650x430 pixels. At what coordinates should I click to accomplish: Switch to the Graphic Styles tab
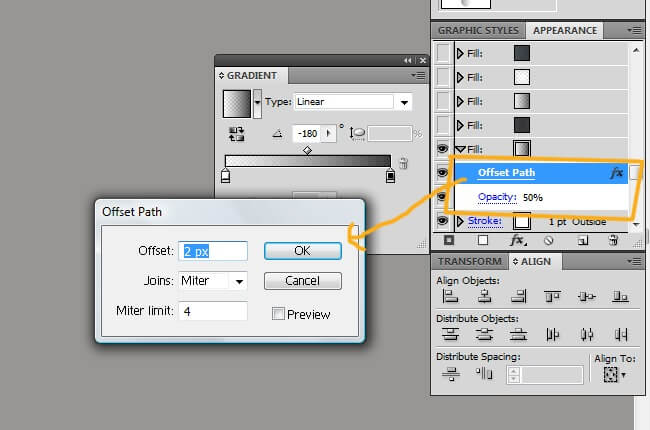pyautogui.click(x=480, y=30)
